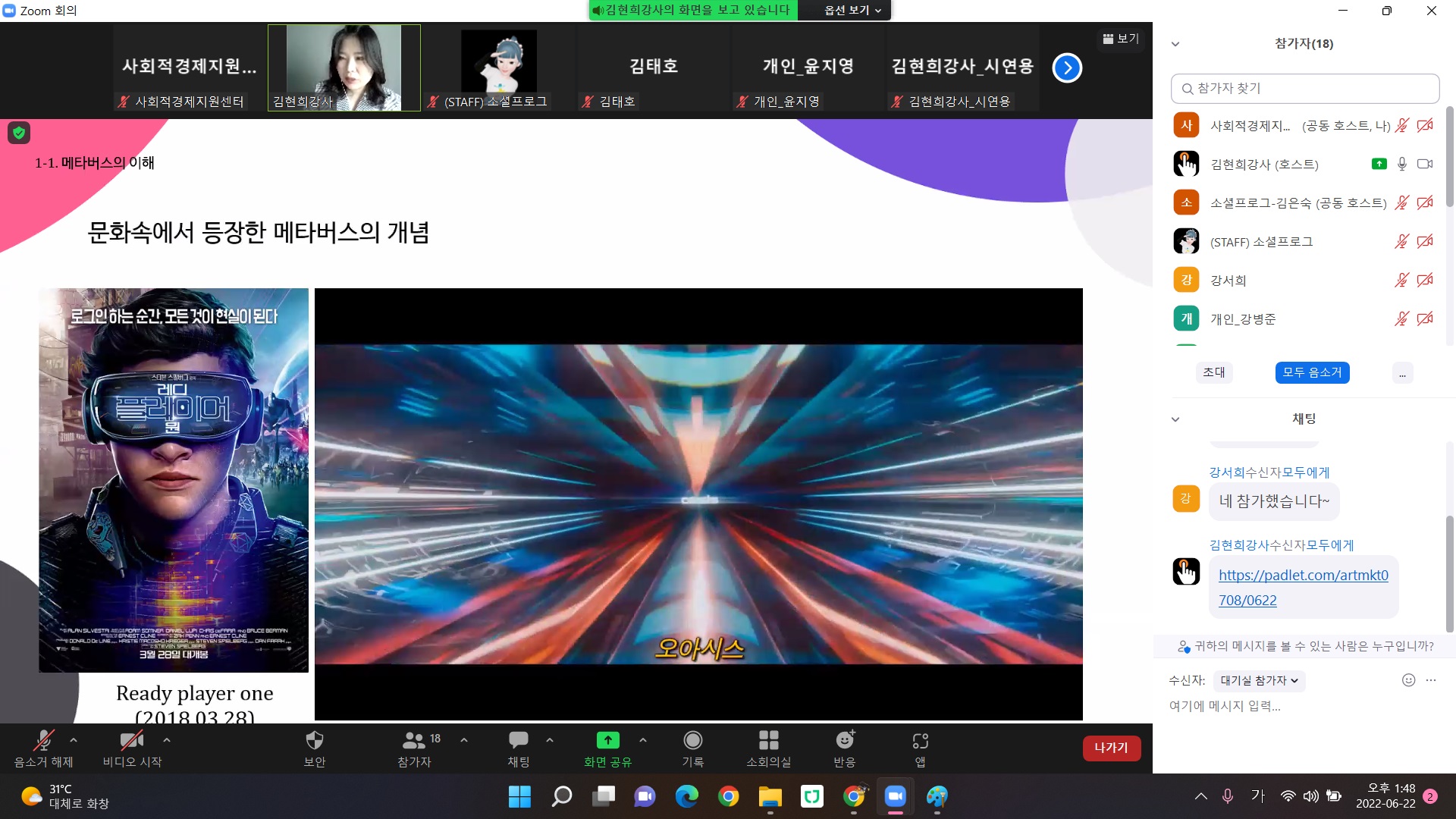The width and height of the screenshot is (1456, 819).
Task: Open the 옵션 보기 dropdown at top
Action: coord(853,10)
